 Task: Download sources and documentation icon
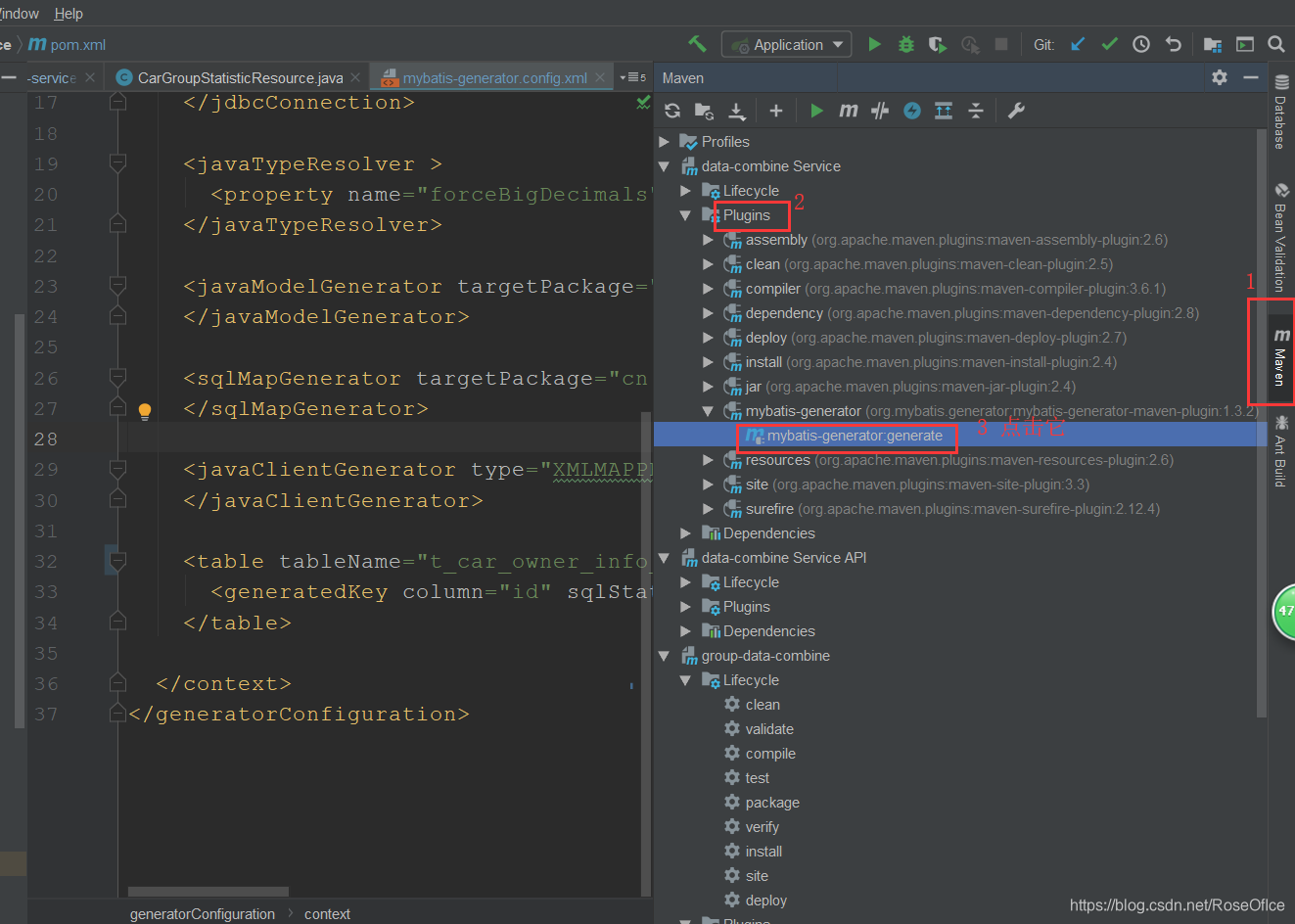tap(737, 111)
